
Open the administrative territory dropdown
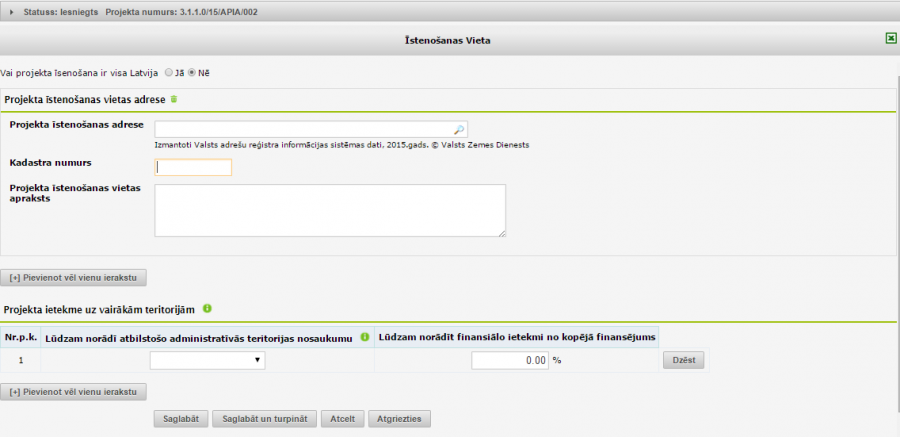(x=207, y=360)
